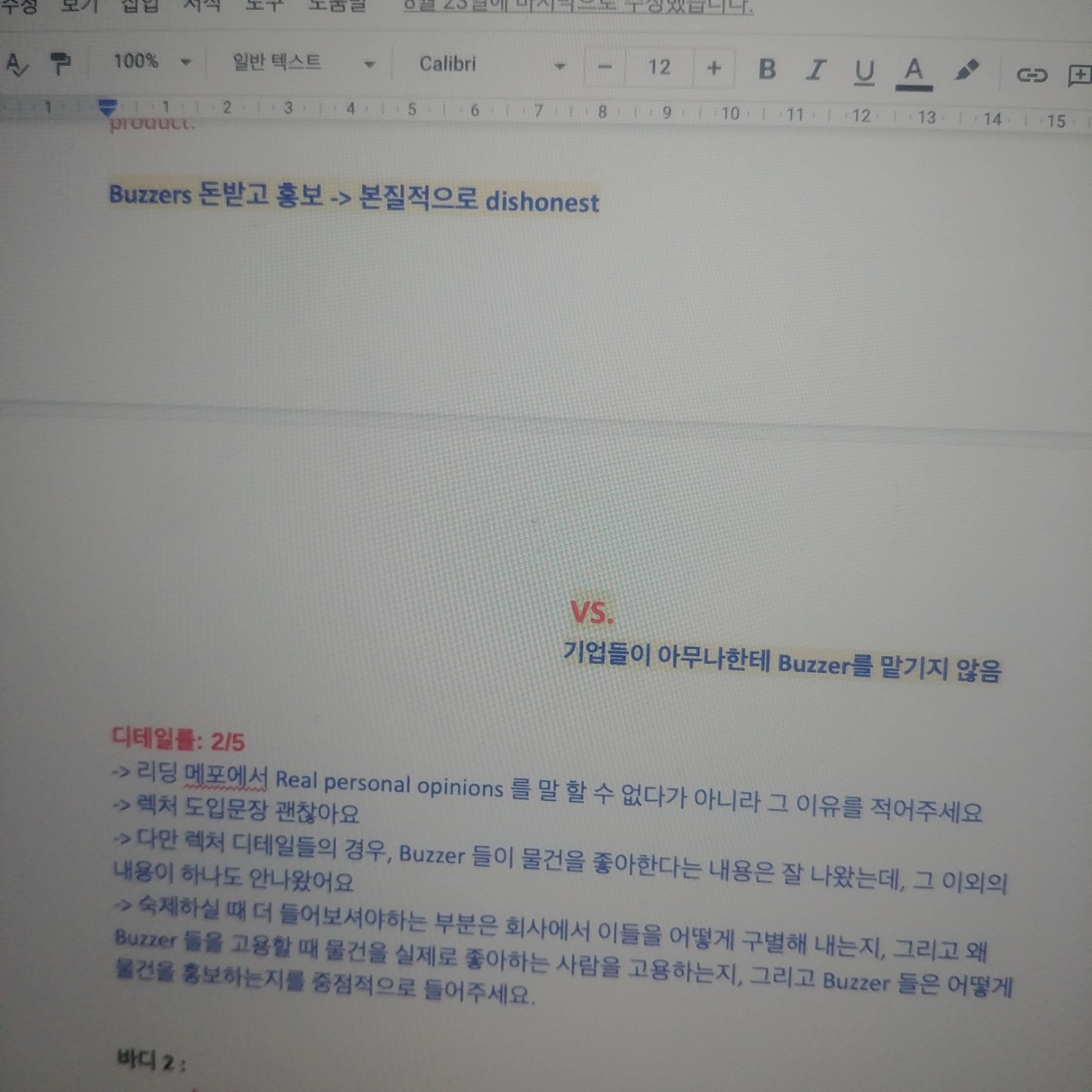Open the 100% zoom dropdown
This screenshot has height=1092, width=1092.
point(152,61)
